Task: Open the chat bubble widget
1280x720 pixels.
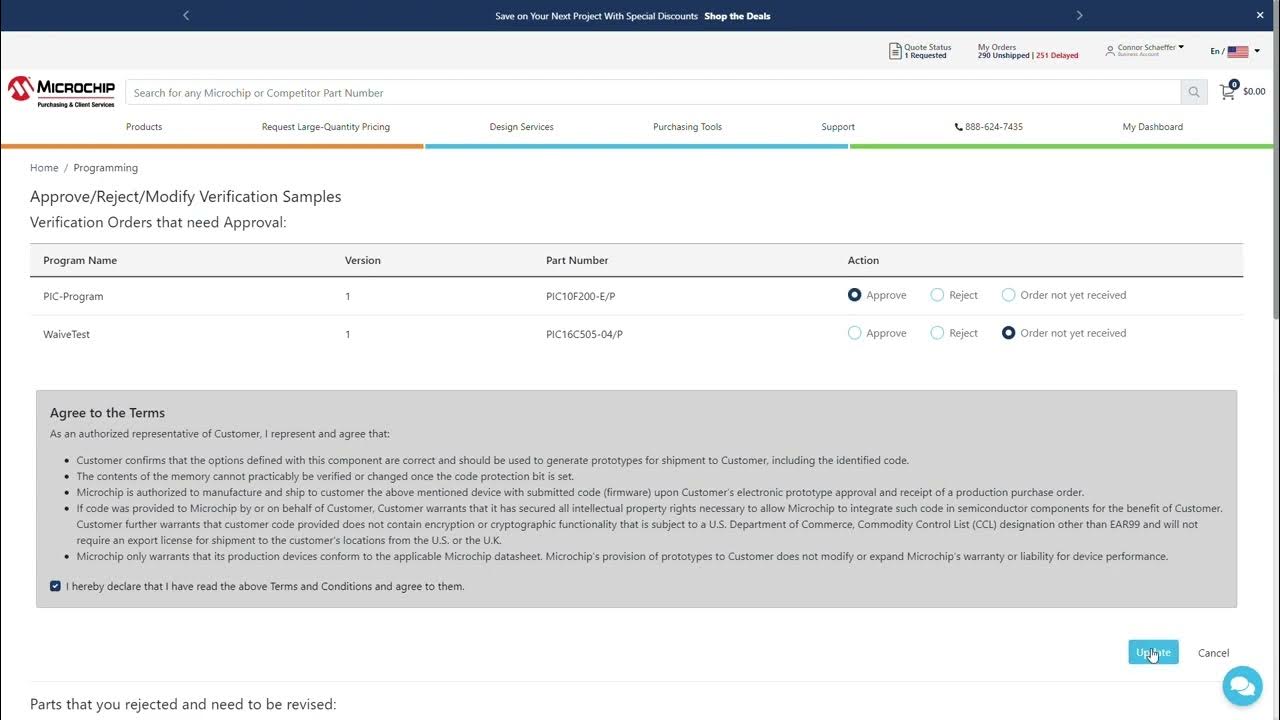Action: (1242, 686)
